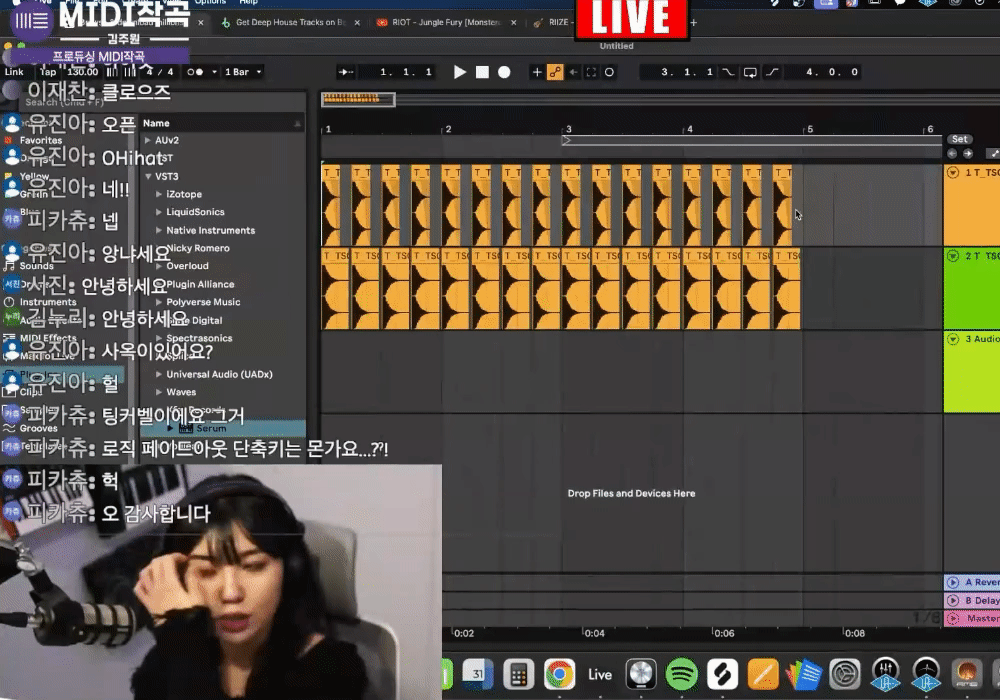Select the loop start field 3.1.1

pos(687,72)
